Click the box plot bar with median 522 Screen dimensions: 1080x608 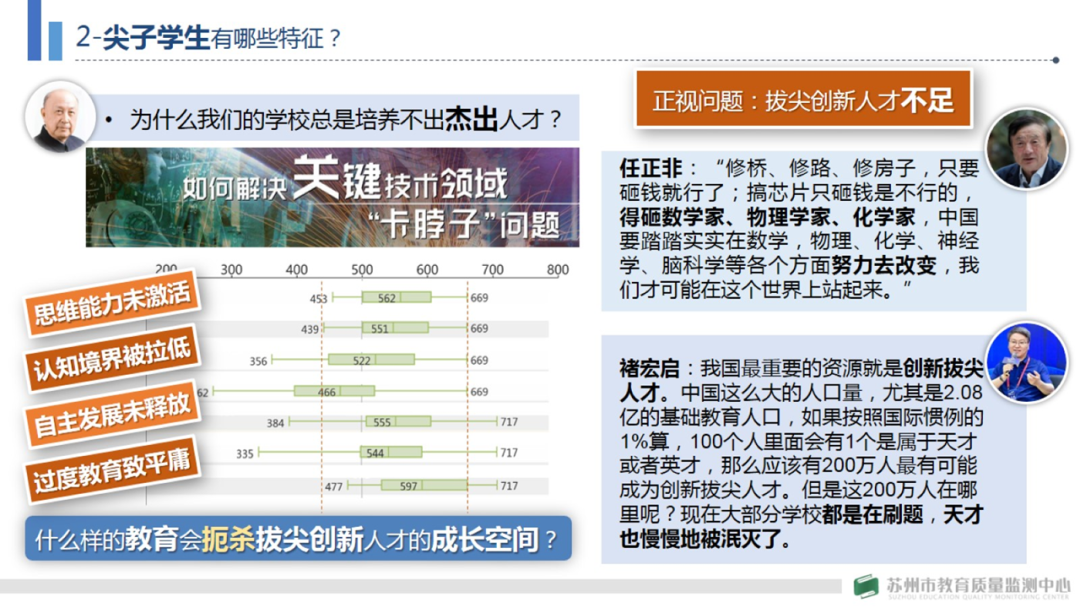pos(371,359)
